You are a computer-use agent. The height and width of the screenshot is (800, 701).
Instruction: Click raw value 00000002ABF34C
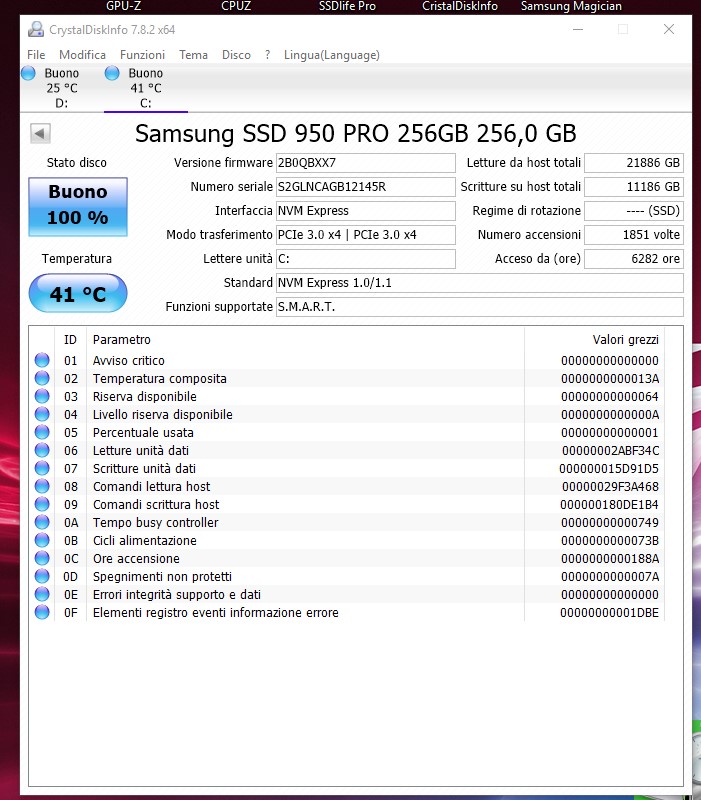click(610, 451)
